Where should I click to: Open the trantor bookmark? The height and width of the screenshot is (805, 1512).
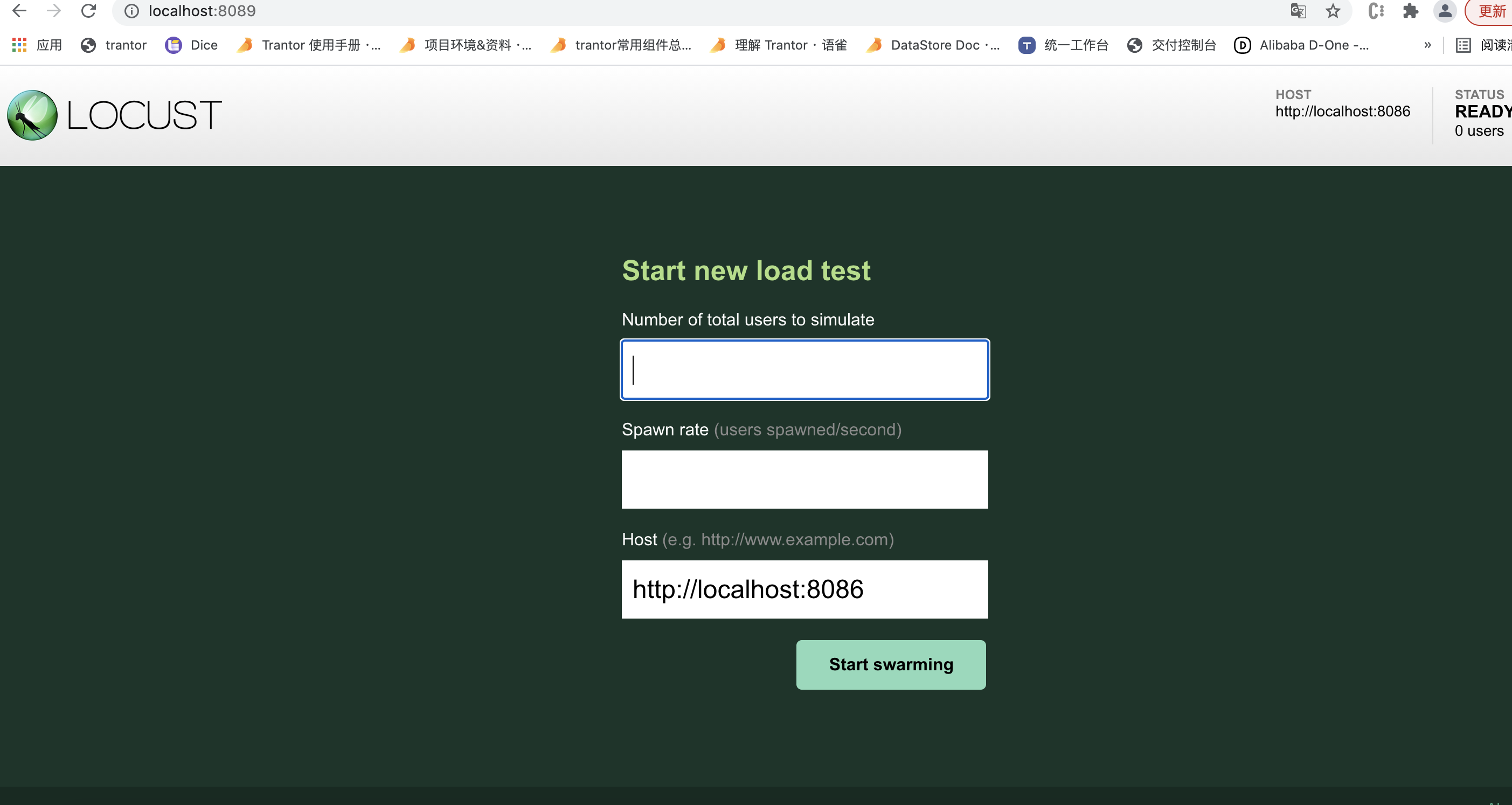[x=114, y=45]
